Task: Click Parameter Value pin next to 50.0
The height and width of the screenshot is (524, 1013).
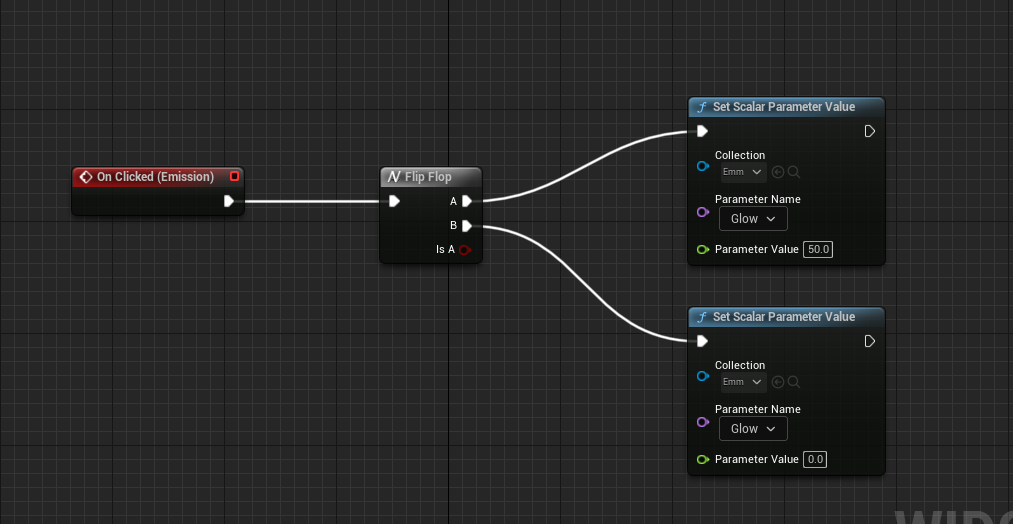Action: point(703,249)
